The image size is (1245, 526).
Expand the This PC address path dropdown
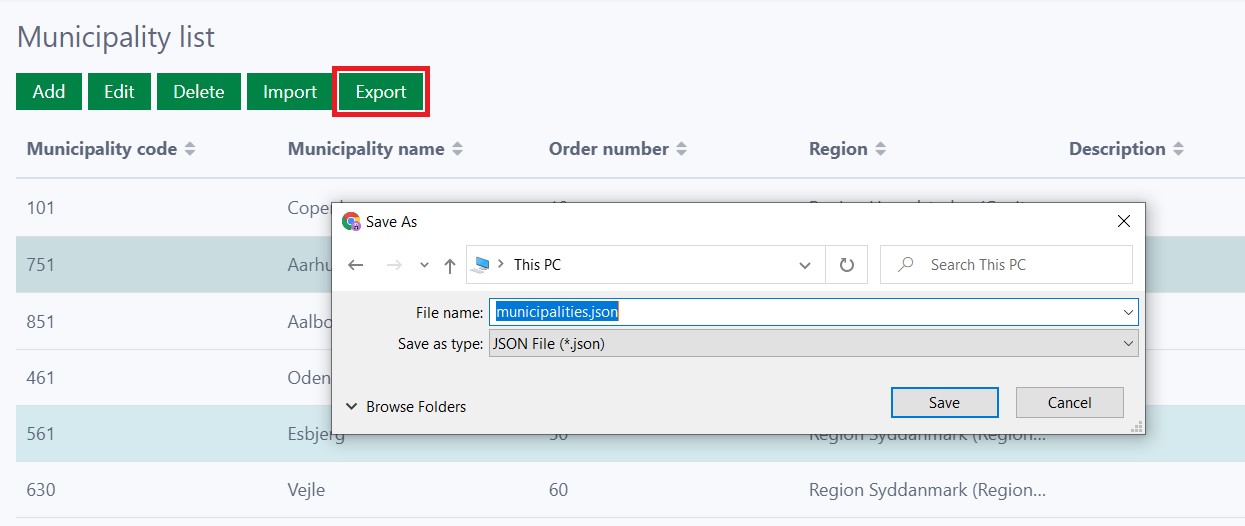point(805,265)
